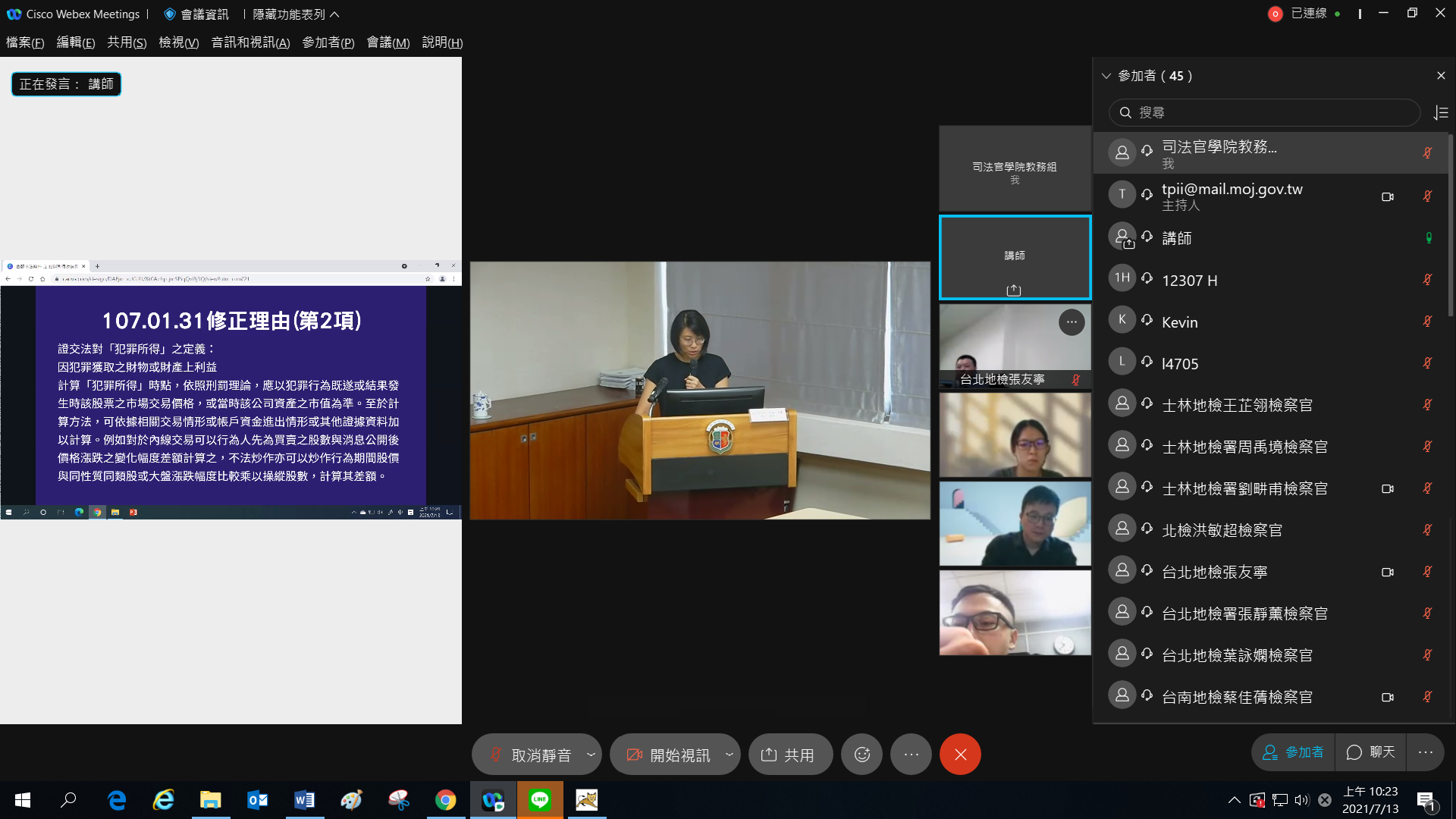Image resolution: width=1456 pixels, height=819 pixels.
Task: Open the 聊天 chat panel
Action: pos(1370,752)
